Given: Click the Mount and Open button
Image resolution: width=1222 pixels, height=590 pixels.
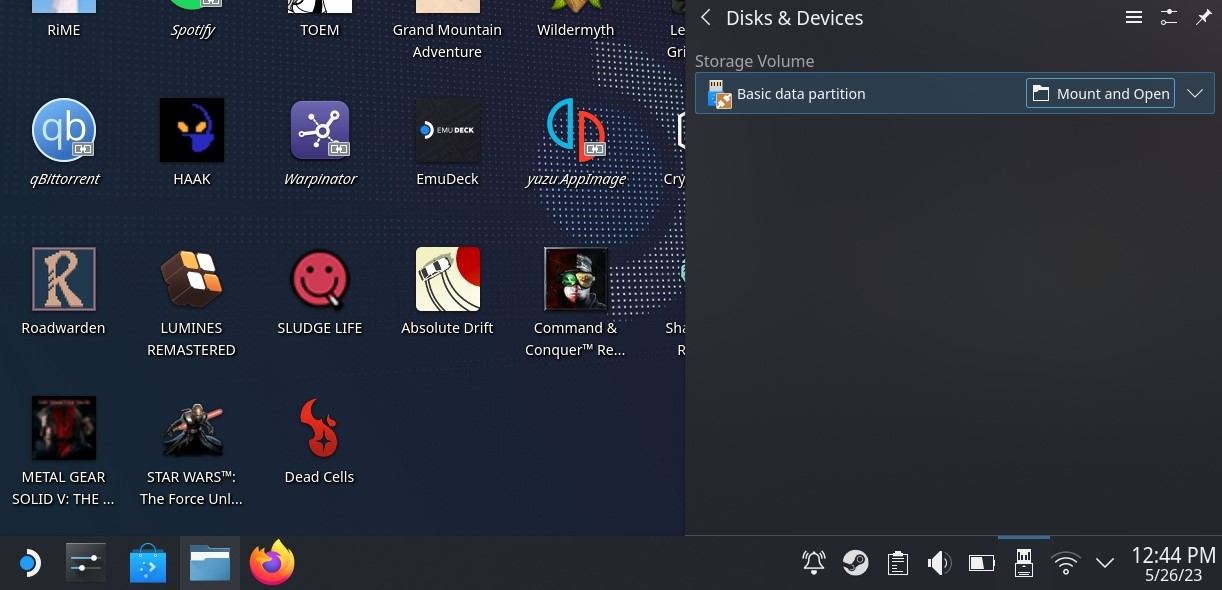Looking at the screenshot, I should (x=1100, y=94).
